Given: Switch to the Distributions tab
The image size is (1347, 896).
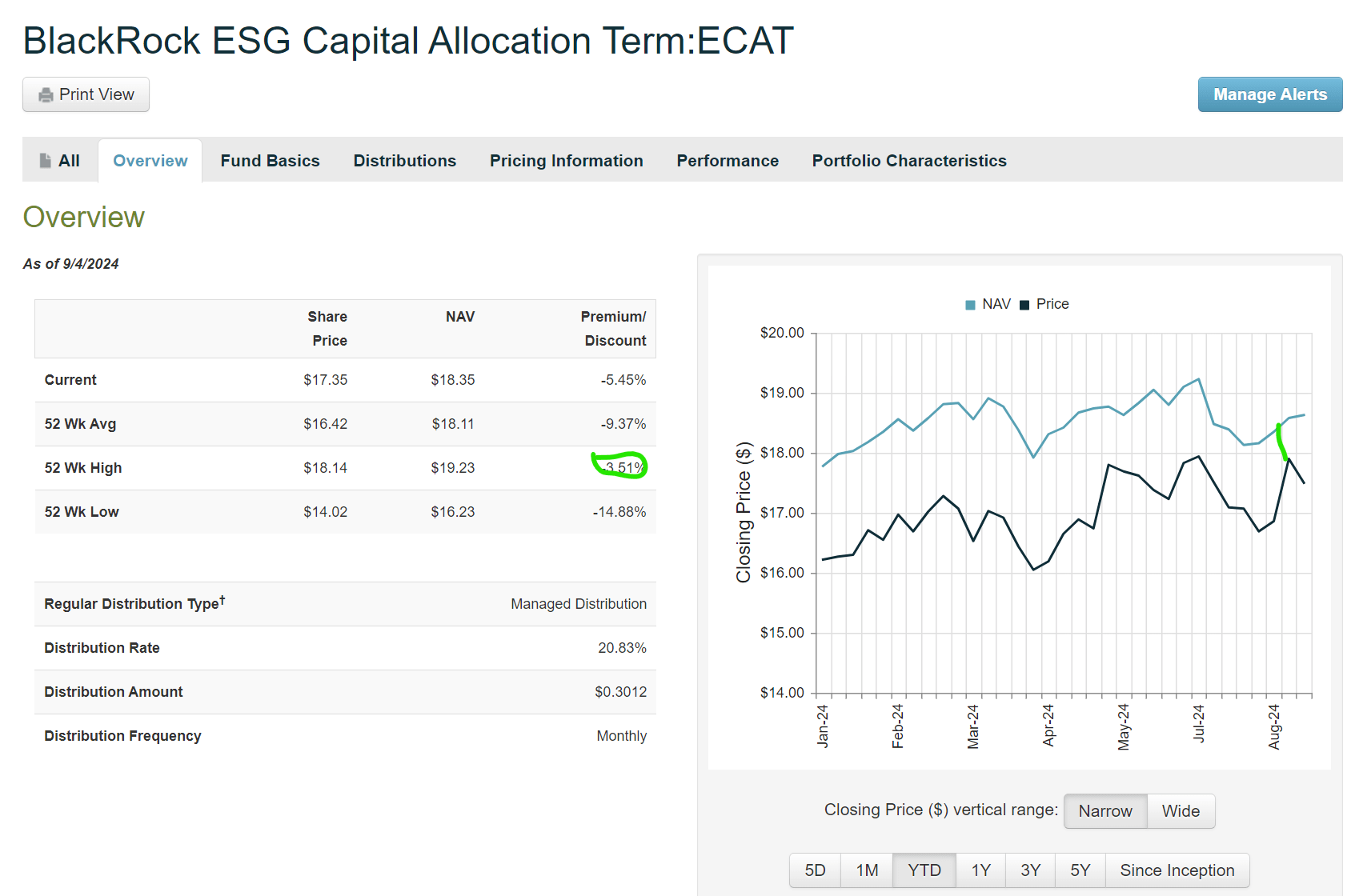Looking at the screenshot, I should point(404,160).
